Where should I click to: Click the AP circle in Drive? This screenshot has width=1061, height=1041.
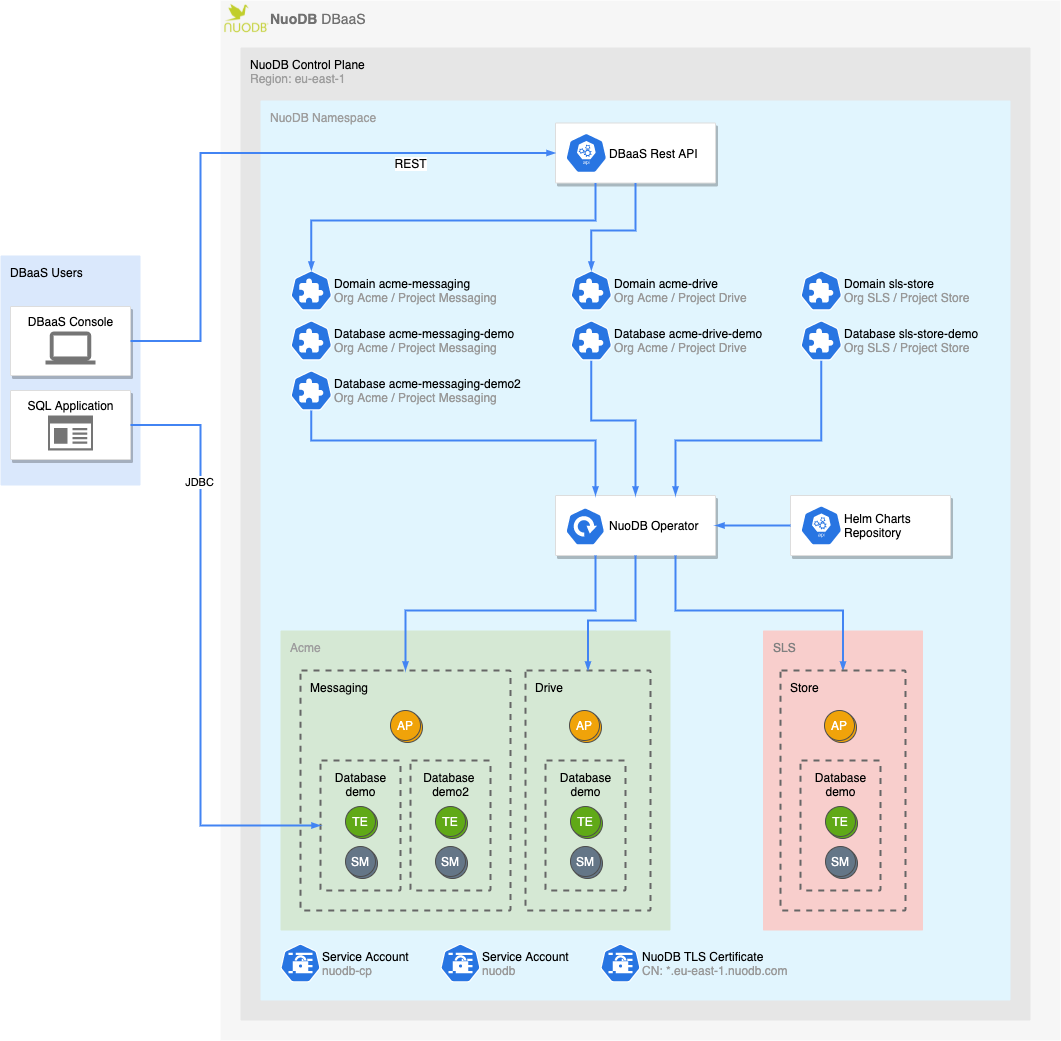tap(585, 726)
